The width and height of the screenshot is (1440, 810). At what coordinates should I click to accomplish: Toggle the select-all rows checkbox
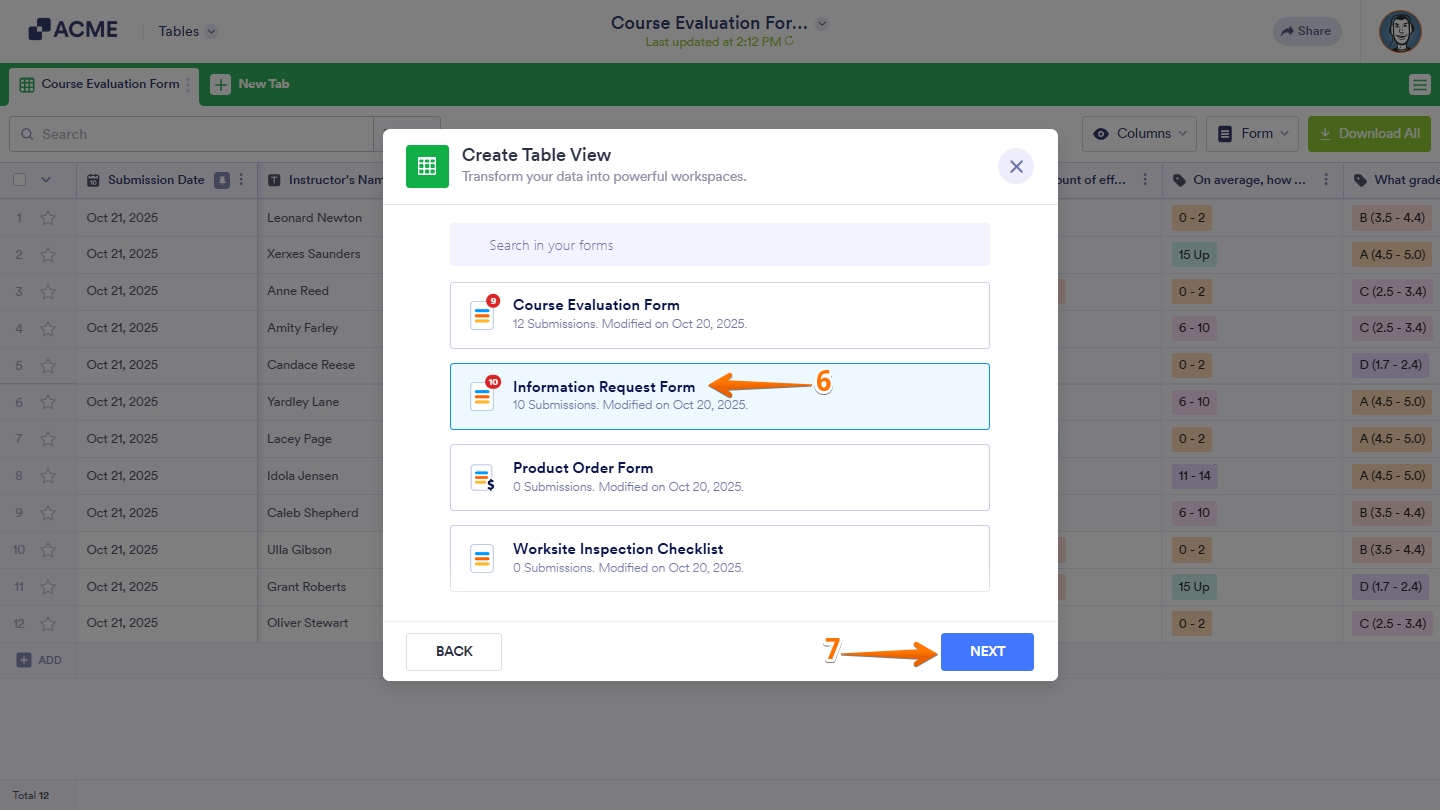pos(19,180)
